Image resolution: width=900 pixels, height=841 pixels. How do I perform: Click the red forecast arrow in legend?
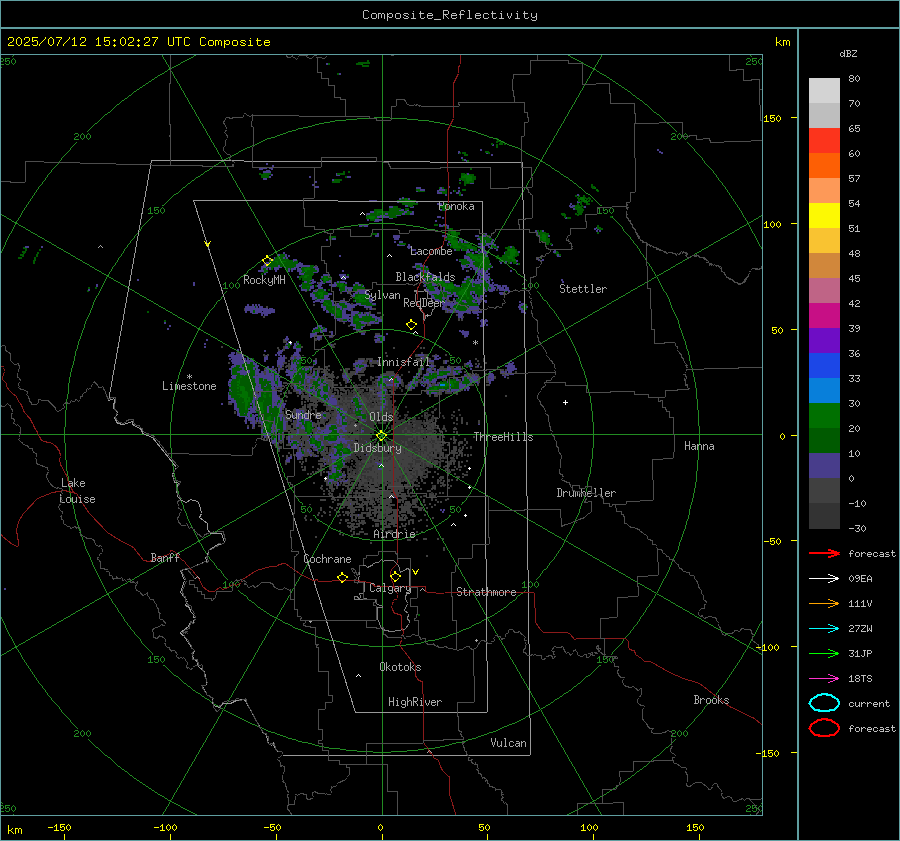824,553
